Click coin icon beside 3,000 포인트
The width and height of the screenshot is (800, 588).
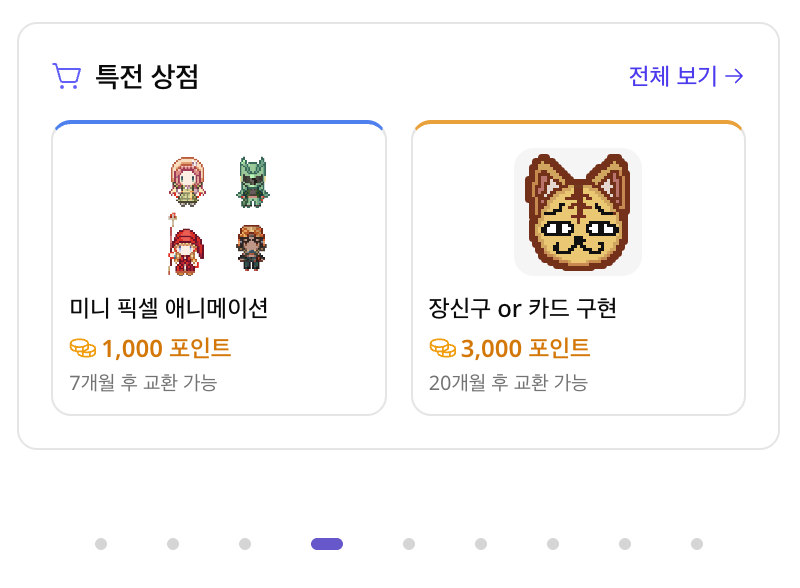[442, 348]
